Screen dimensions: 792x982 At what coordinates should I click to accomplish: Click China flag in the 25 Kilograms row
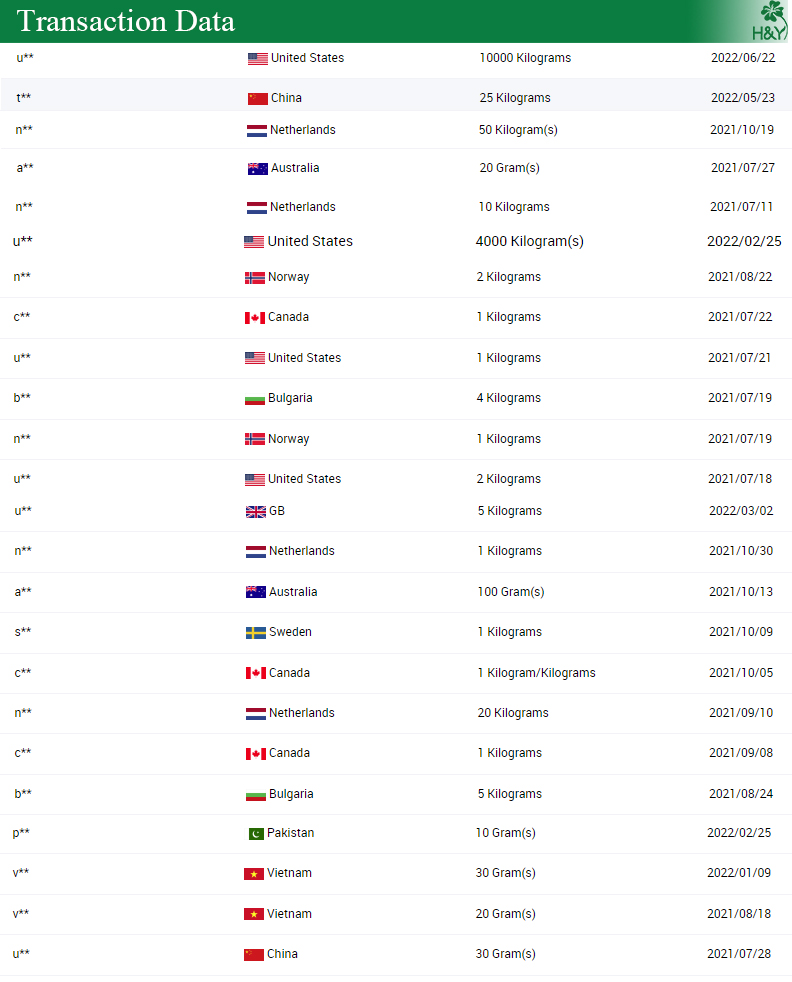tap(258, 99)
